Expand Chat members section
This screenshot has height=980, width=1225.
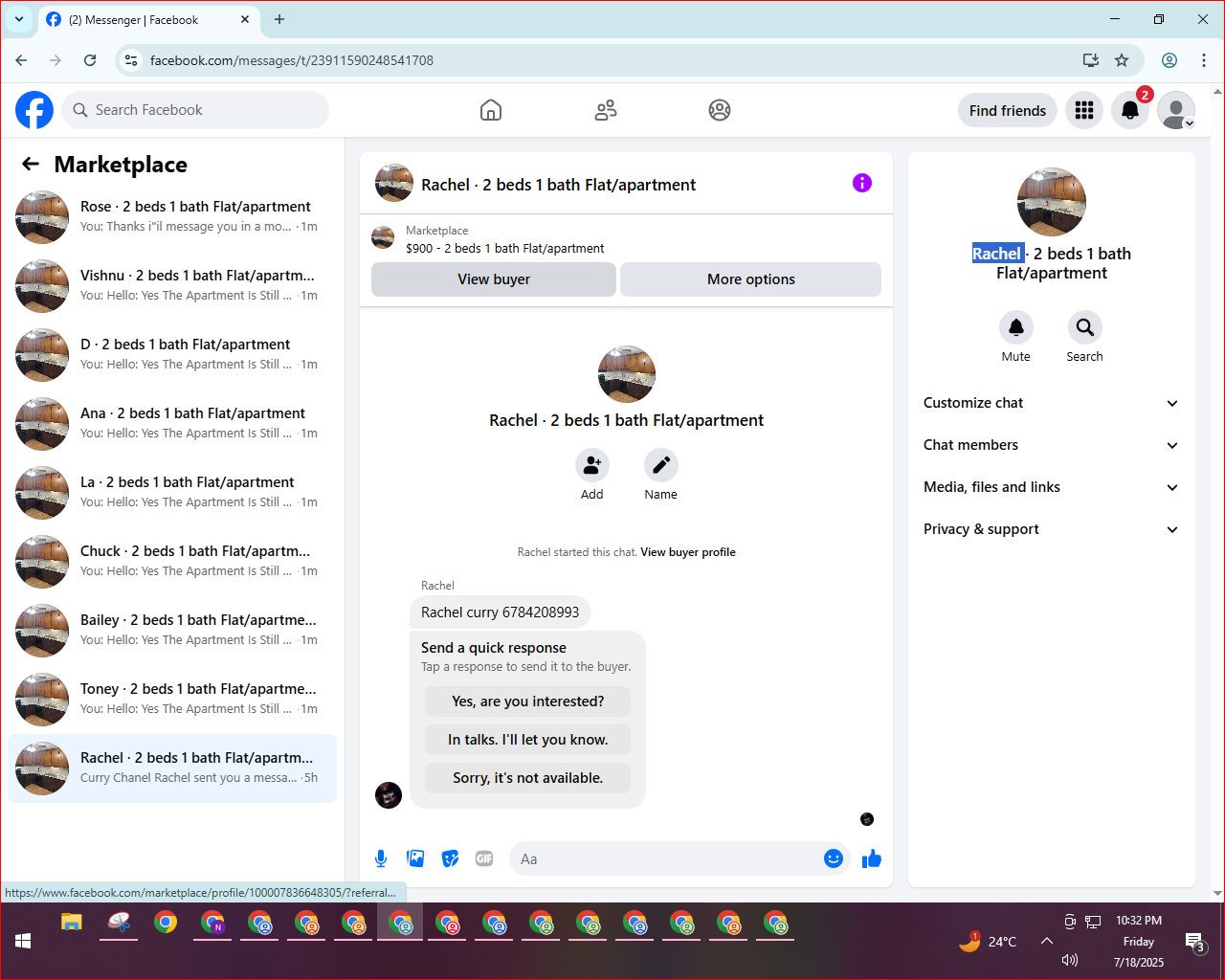(1052, 445)
